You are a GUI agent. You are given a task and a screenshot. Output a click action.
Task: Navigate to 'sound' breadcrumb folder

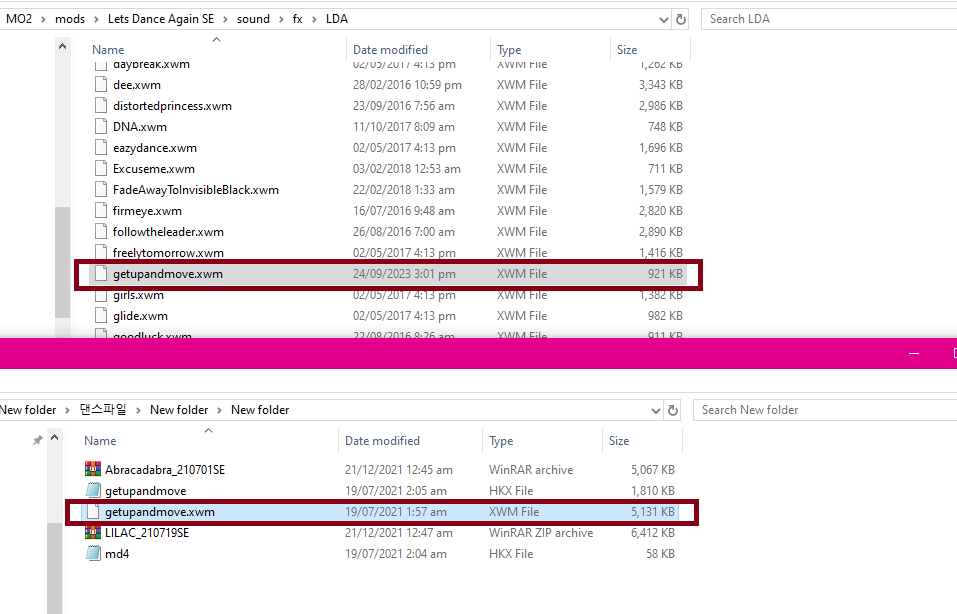(253, 19)
